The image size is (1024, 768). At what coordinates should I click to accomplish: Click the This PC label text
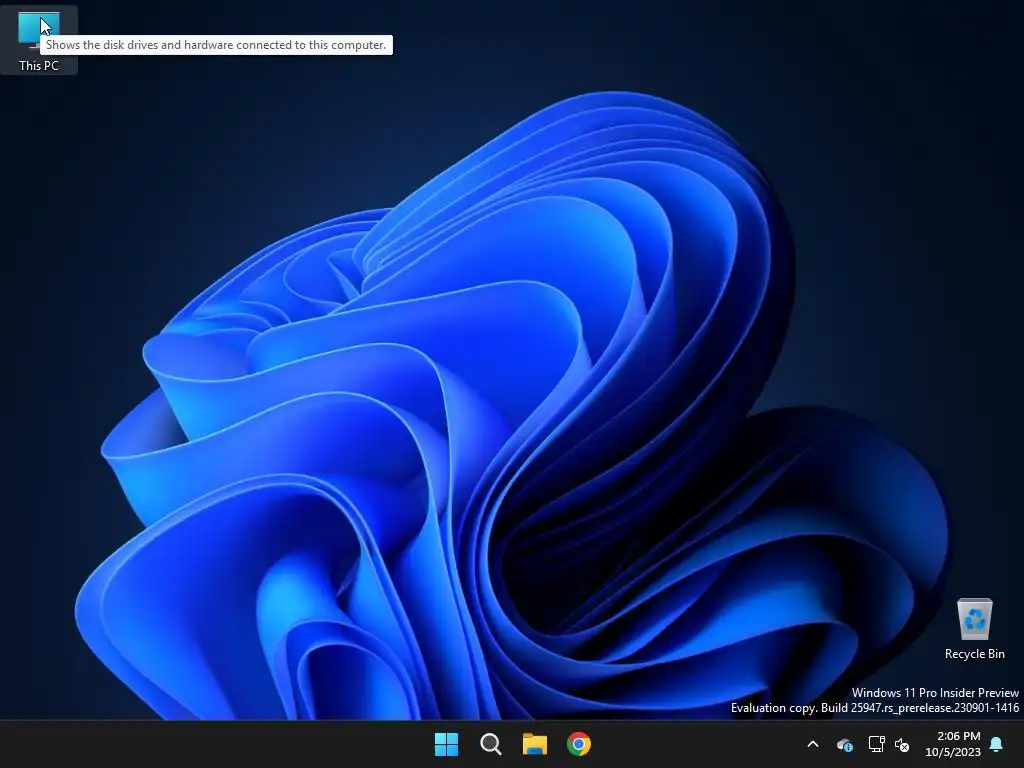coord(39,65)
